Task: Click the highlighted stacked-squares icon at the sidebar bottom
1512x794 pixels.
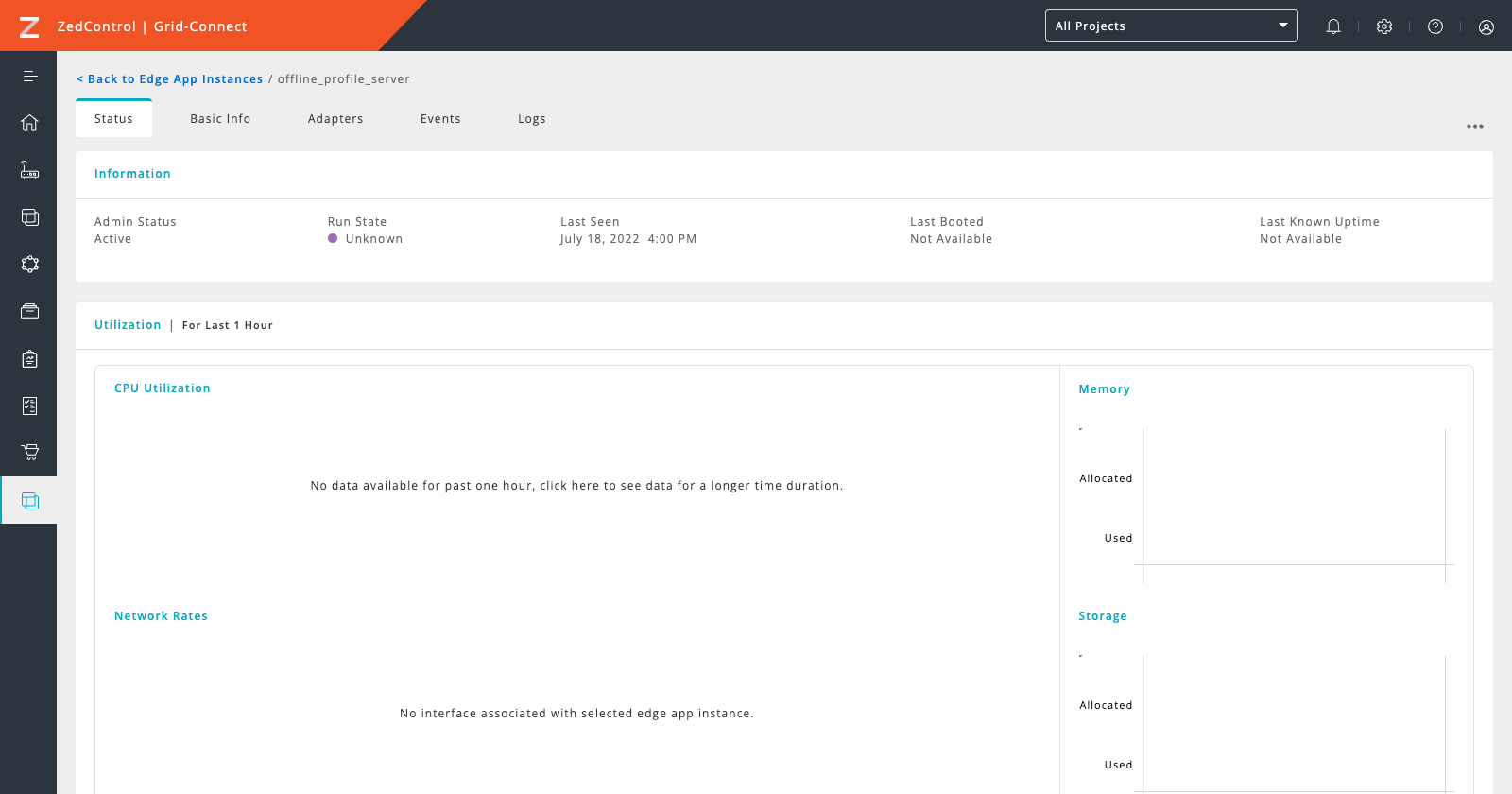Action: (30, 501)
